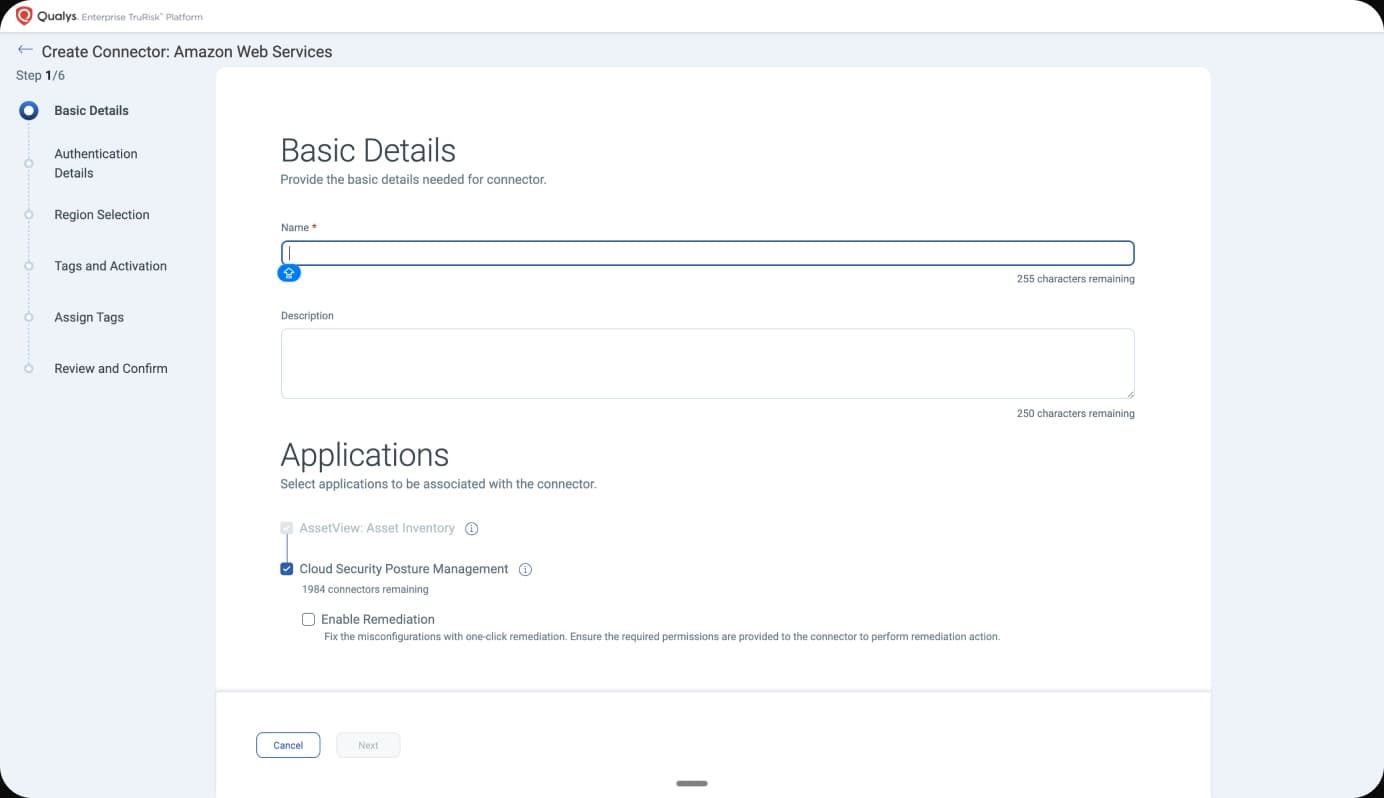Click the AssetView: Asset Inventory checkbox
The width and height of the screenshot is (1384, 798).
pos(287,528)
